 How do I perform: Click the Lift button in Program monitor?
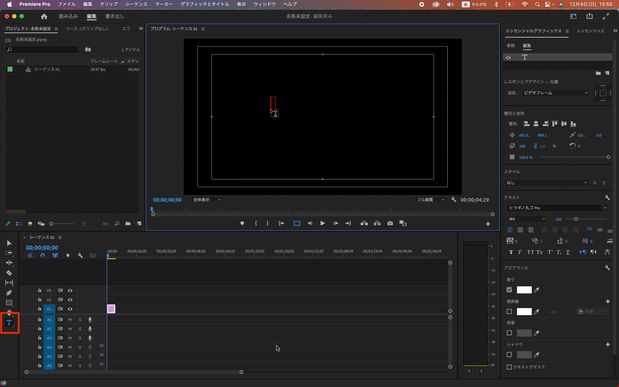(364, 223)
